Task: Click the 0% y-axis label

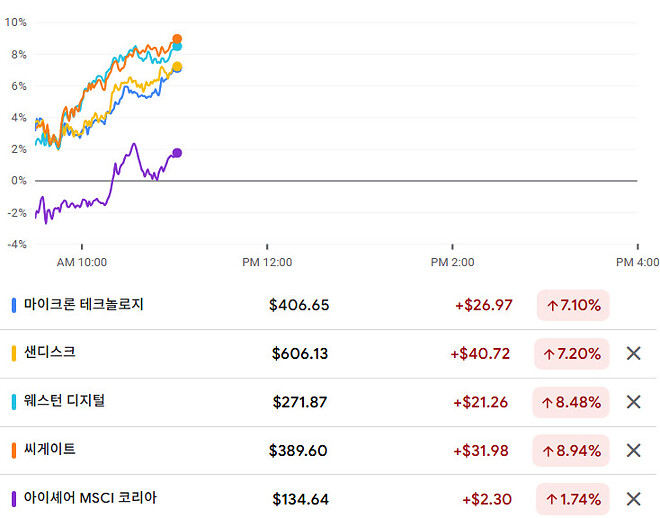Action: (x=19, y=181)
